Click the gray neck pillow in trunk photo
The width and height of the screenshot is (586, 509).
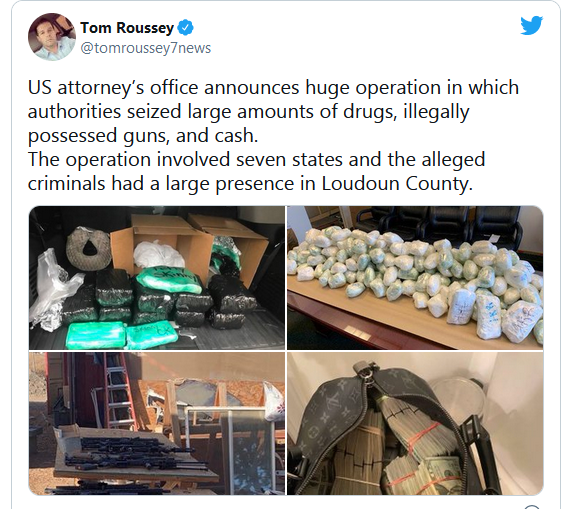pos(89,248)
